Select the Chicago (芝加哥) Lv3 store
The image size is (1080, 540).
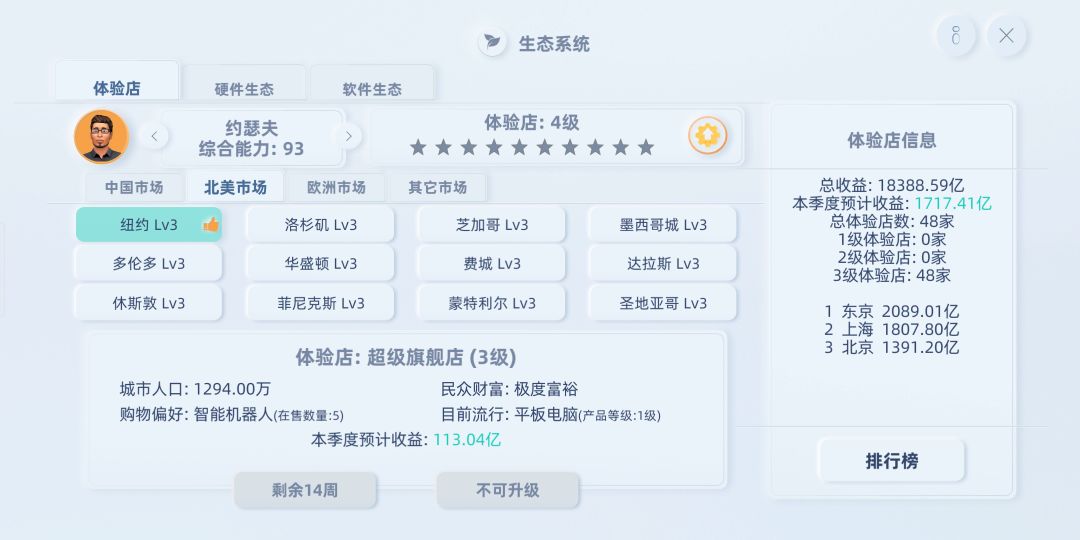[491, 225]
